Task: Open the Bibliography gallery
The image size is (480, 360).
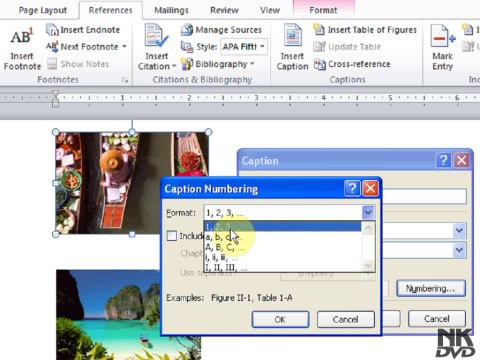Action: (218, 64)
